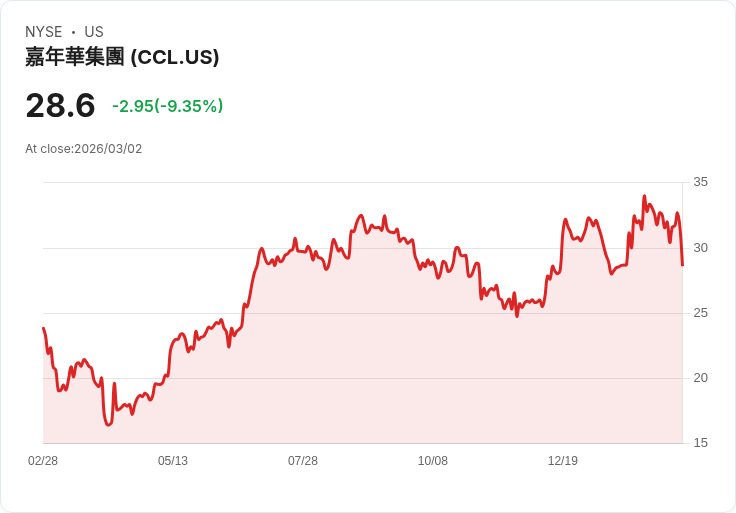
Task: Click the 嘉年華集團 (CCL.US) stock title
Action: coord(122,57)
